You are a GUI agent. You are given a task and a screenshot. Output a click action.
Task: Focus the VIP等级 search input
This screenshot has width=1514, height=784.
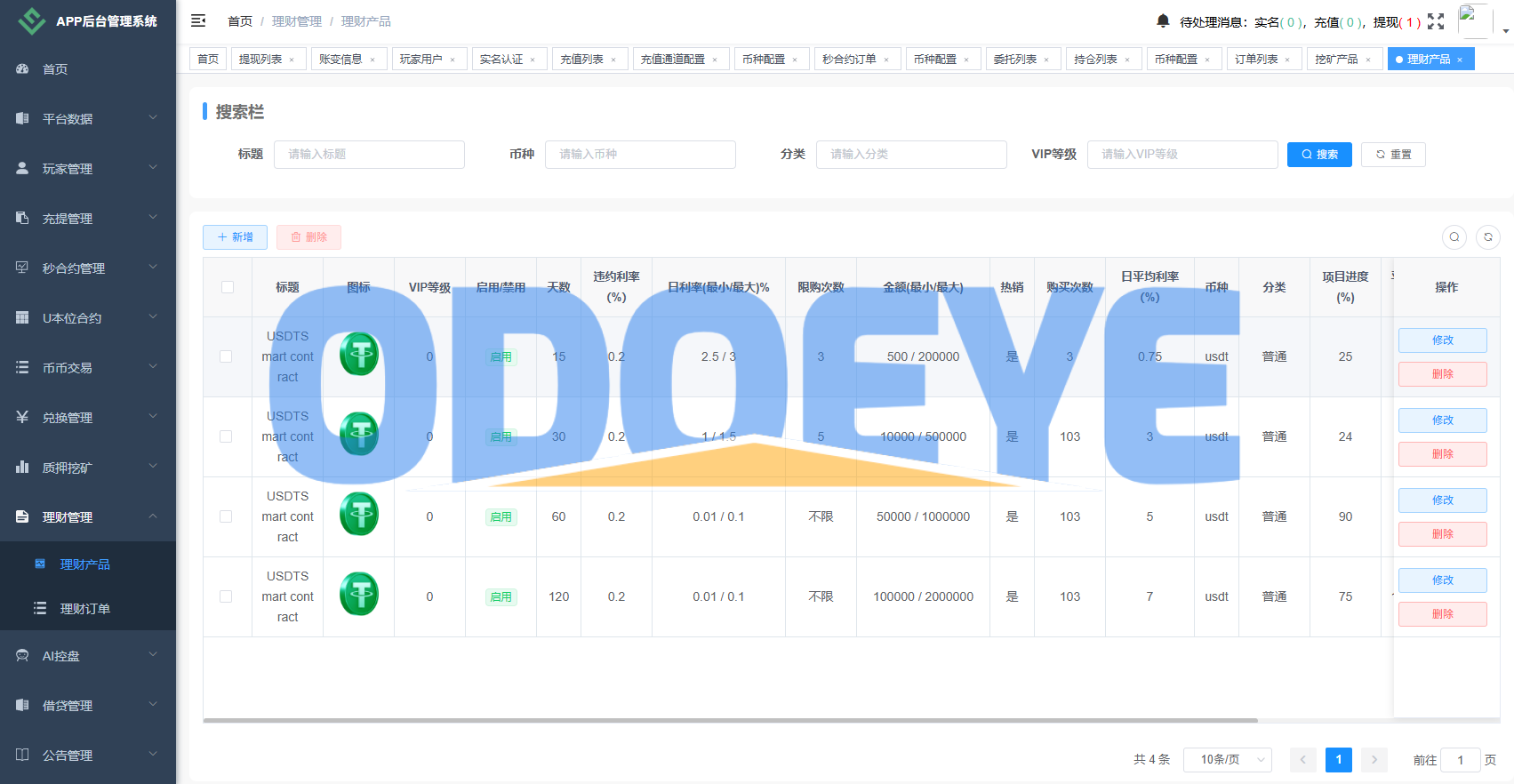pyautogui.click(x=1182, y=155)
